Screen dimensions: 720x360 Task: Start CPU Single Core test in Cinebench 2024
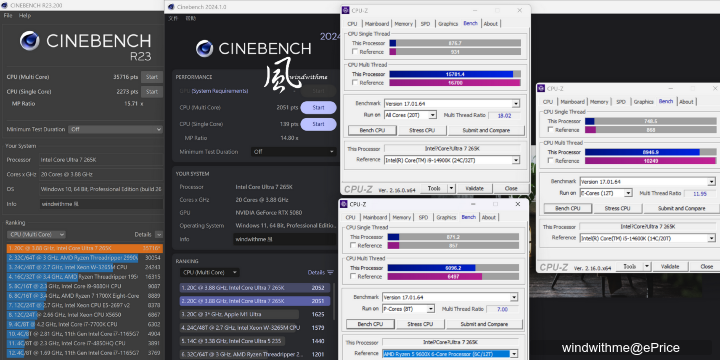click(x=318, y=124)
